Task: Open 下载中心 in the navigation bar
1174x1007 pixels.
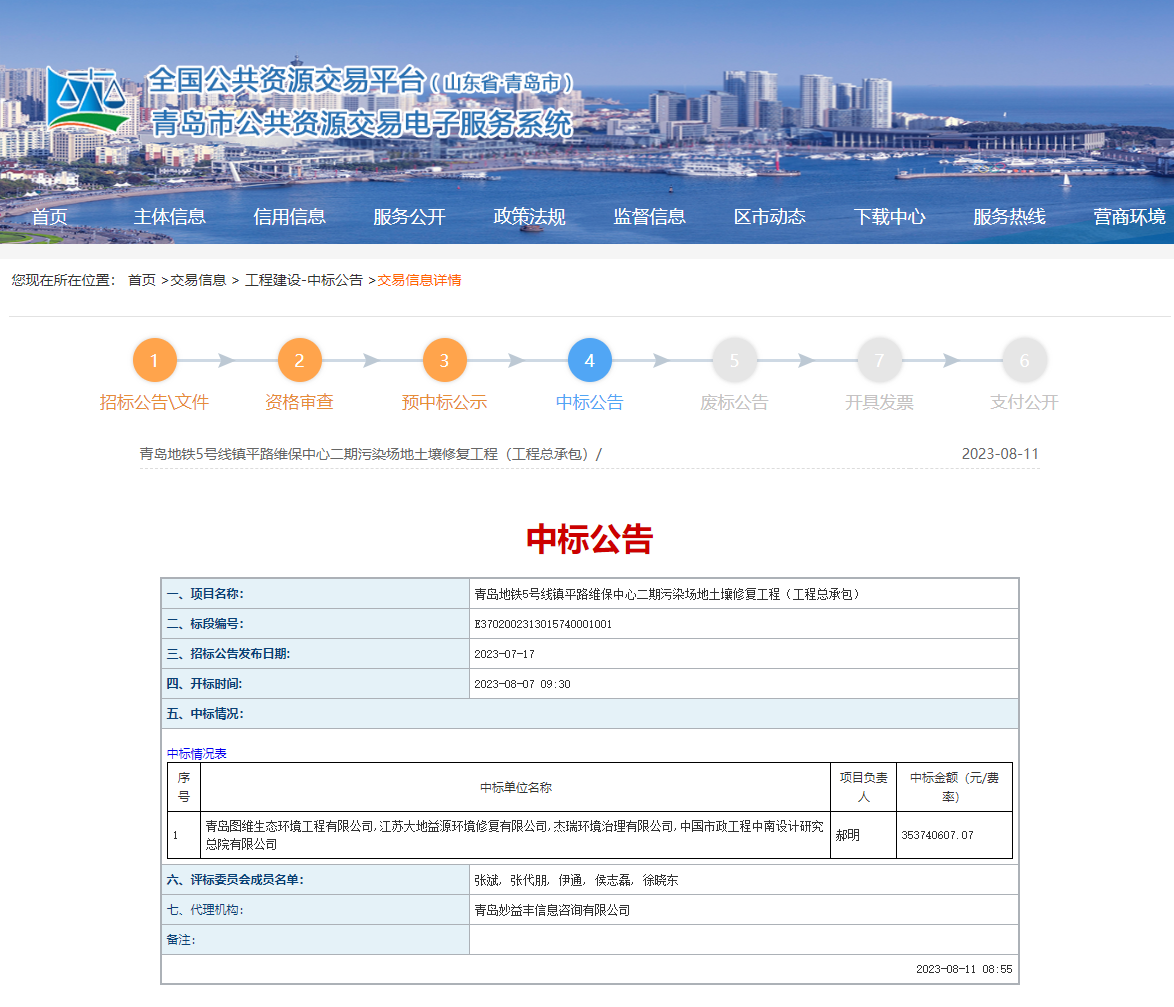Action: tap(889, 217)
